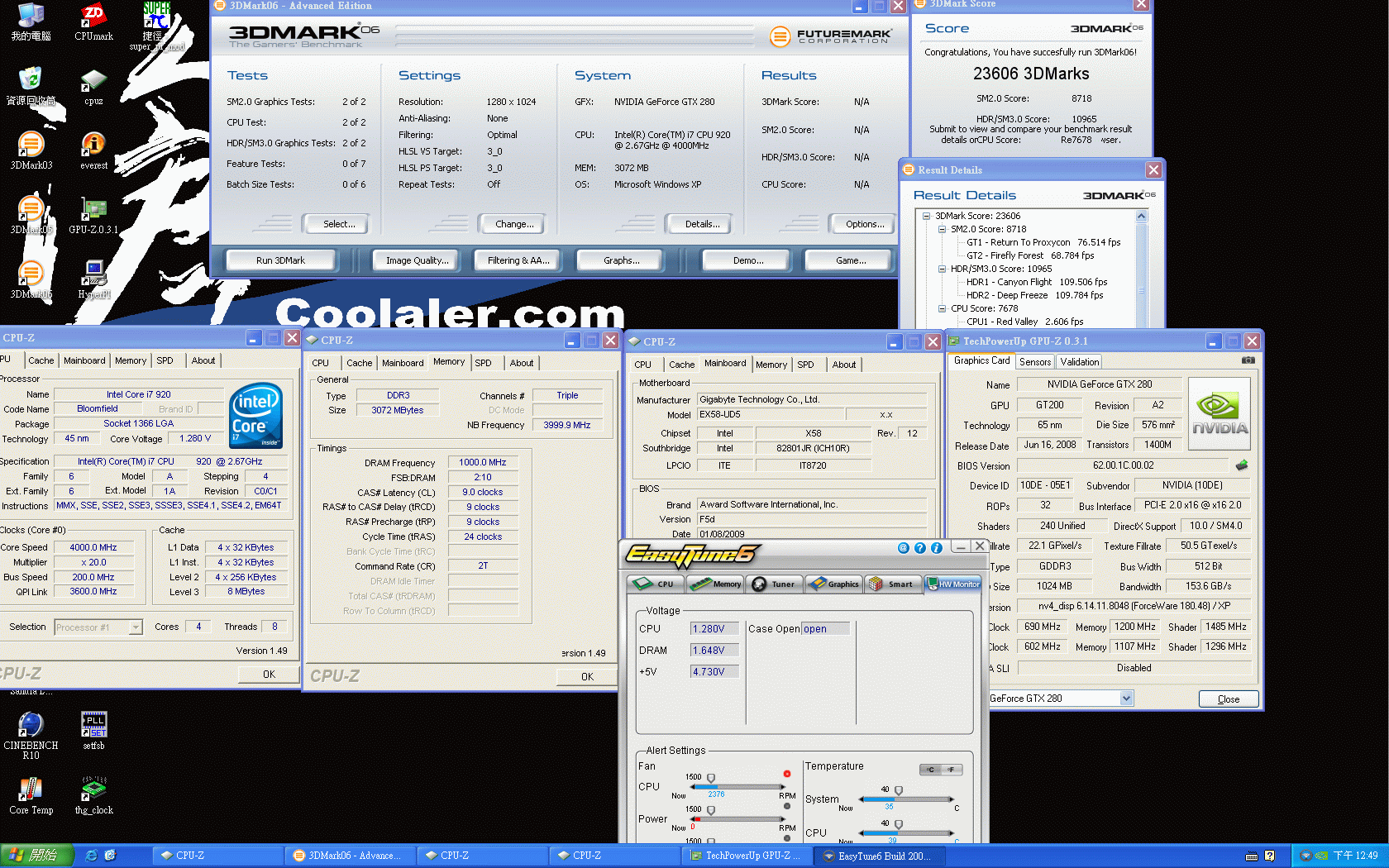1389x868 pixels.
Task: Click the NVIDIA tray icon in taskbar
Action: (x=1321, y=856)
